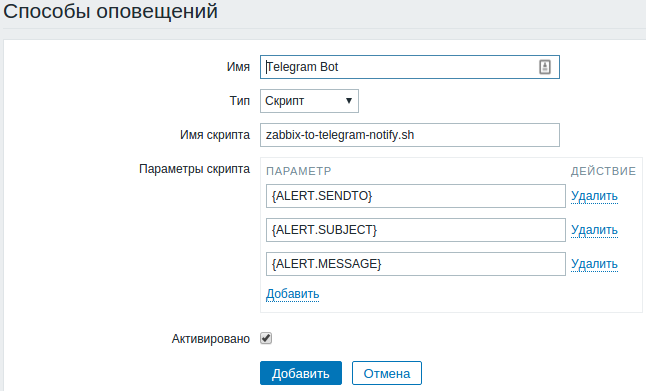Click the Имя скрипта label

coord(215,135)
